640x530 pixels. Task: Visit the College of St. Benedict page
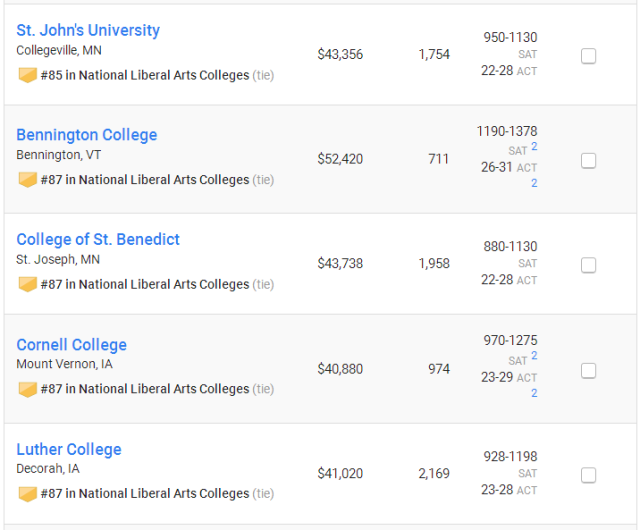pyautogui.click(x=98, y=239)
